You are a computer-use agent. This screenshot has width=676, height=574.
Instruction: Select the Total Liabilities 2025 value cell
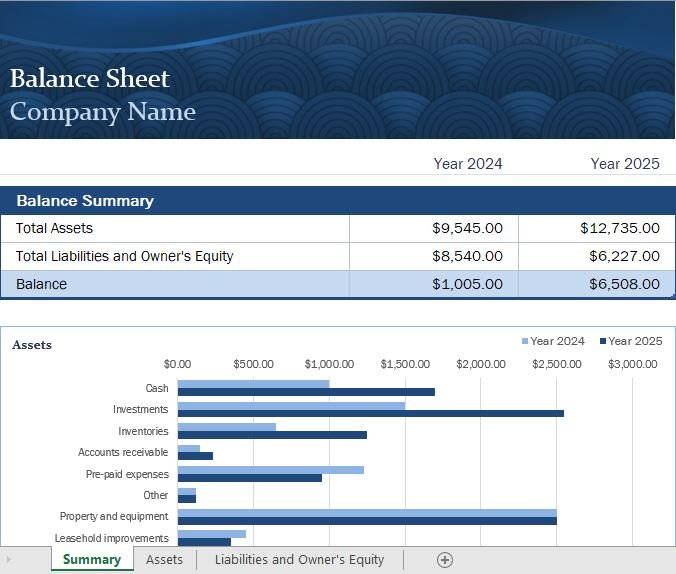(x=596, y=256)
